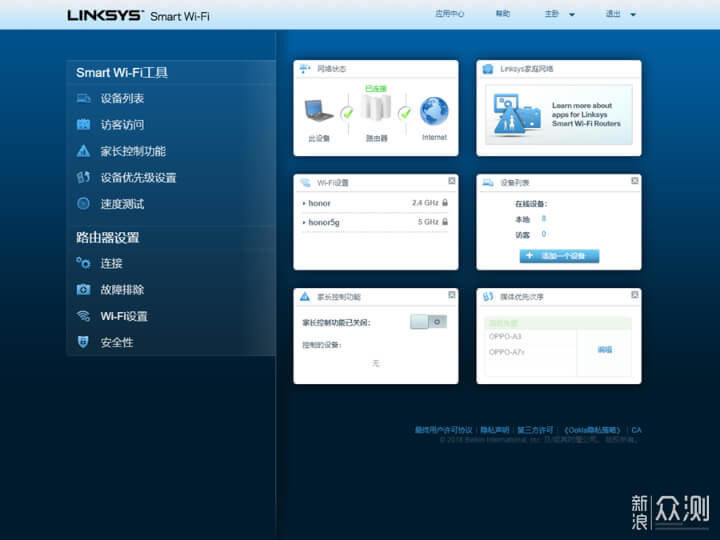Image resolution: width=720 pixels, height=540 pixels.
Task: Open 家长控制功能 warning triangle icon in sidebar
Action: click(83, 151)
